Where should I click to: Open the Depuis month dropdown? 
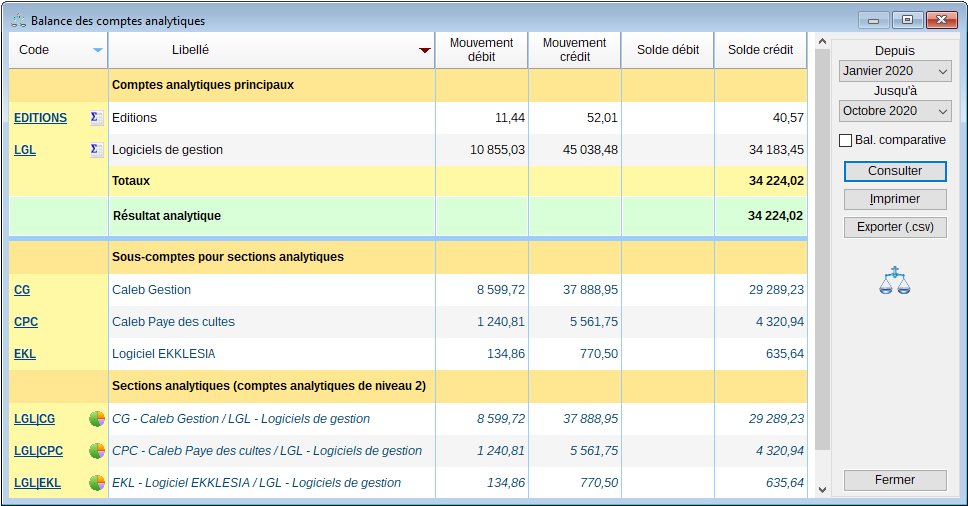[x=895, y=71]
